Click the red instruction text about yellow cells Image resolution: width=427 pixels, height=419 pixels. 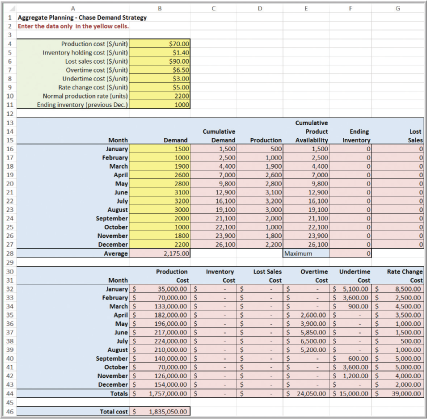pos(73,26)
